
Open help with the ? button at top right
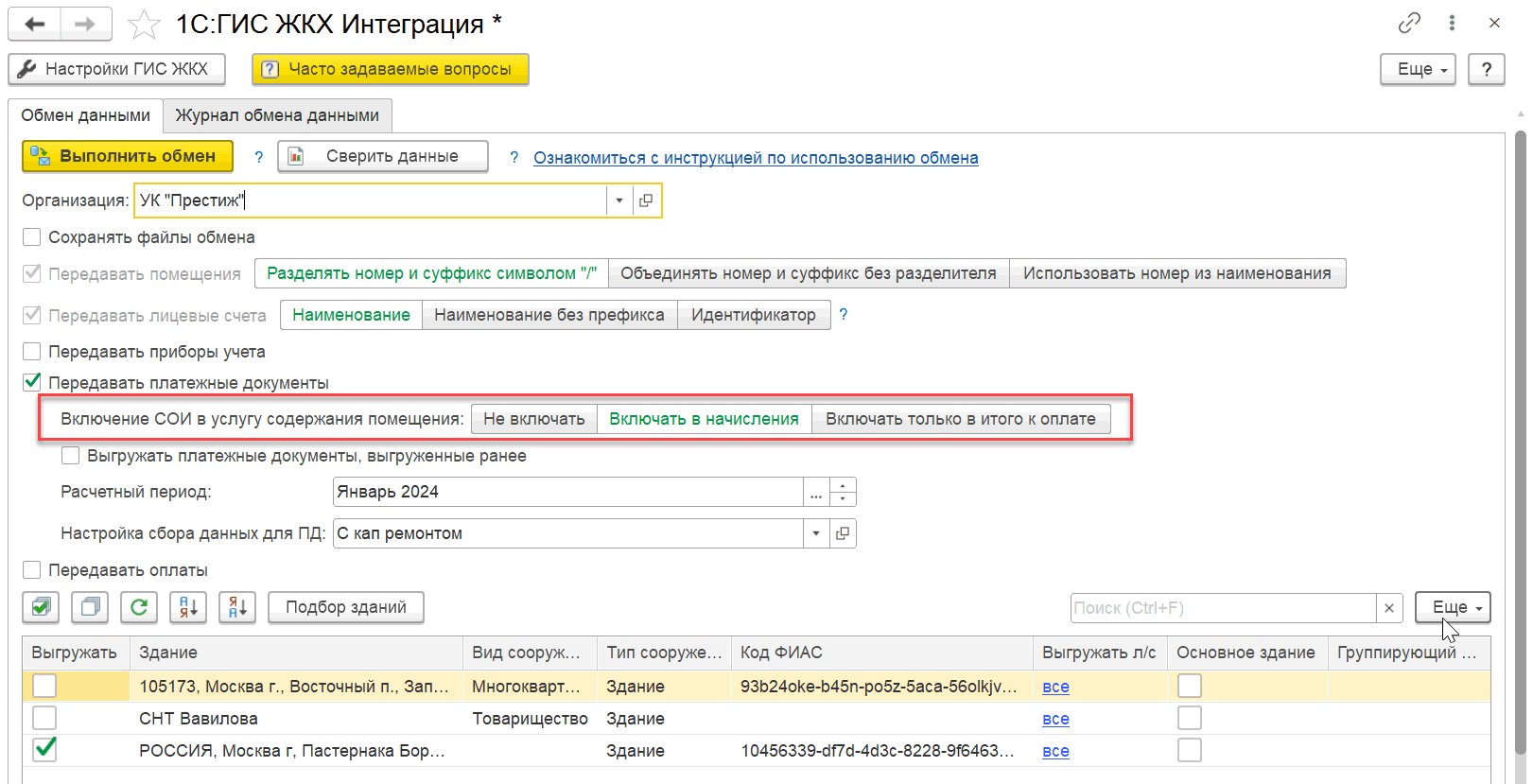1486,69
